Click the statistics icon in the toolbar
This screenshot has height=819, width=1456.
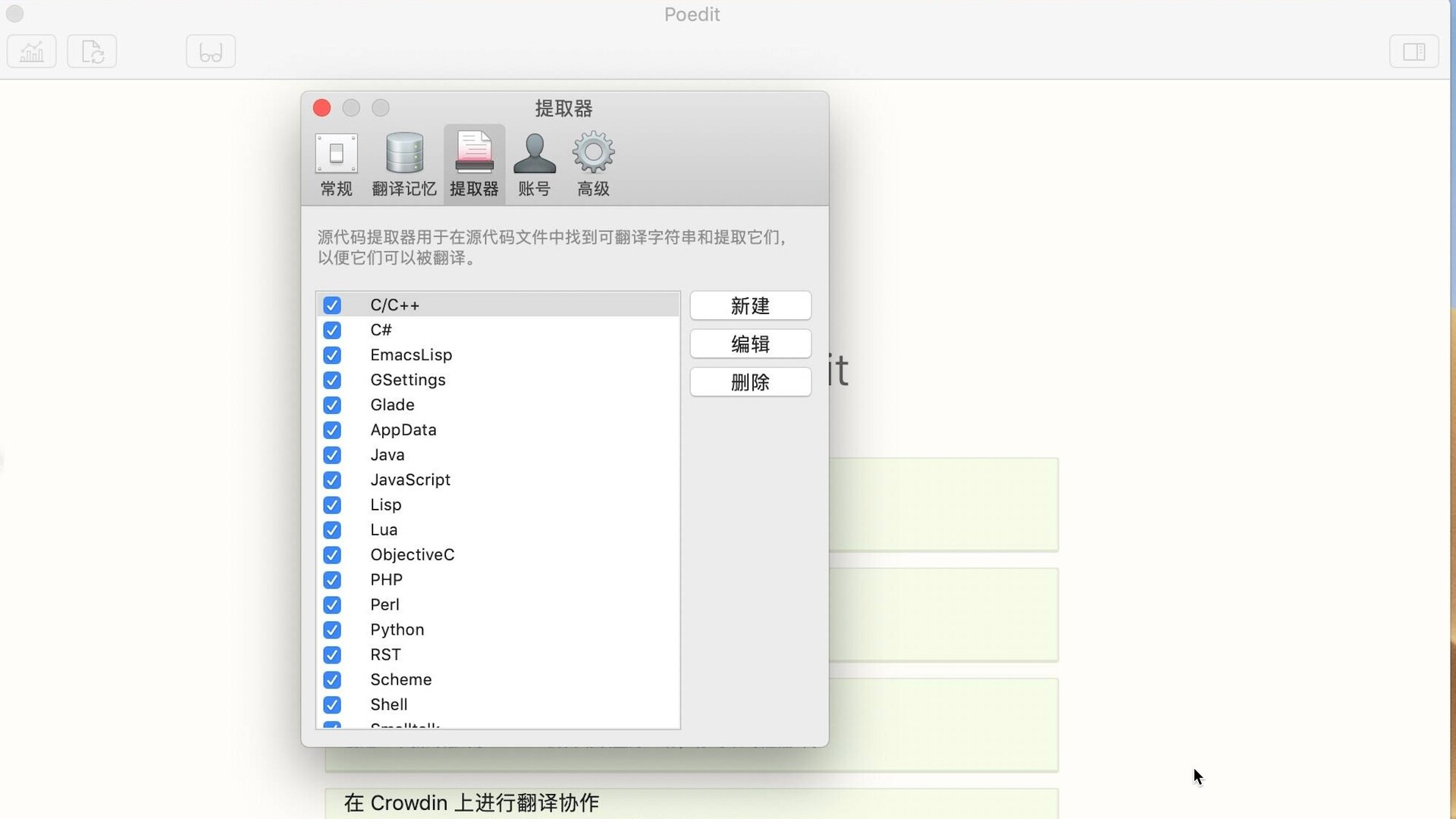[x=30, y=51]
